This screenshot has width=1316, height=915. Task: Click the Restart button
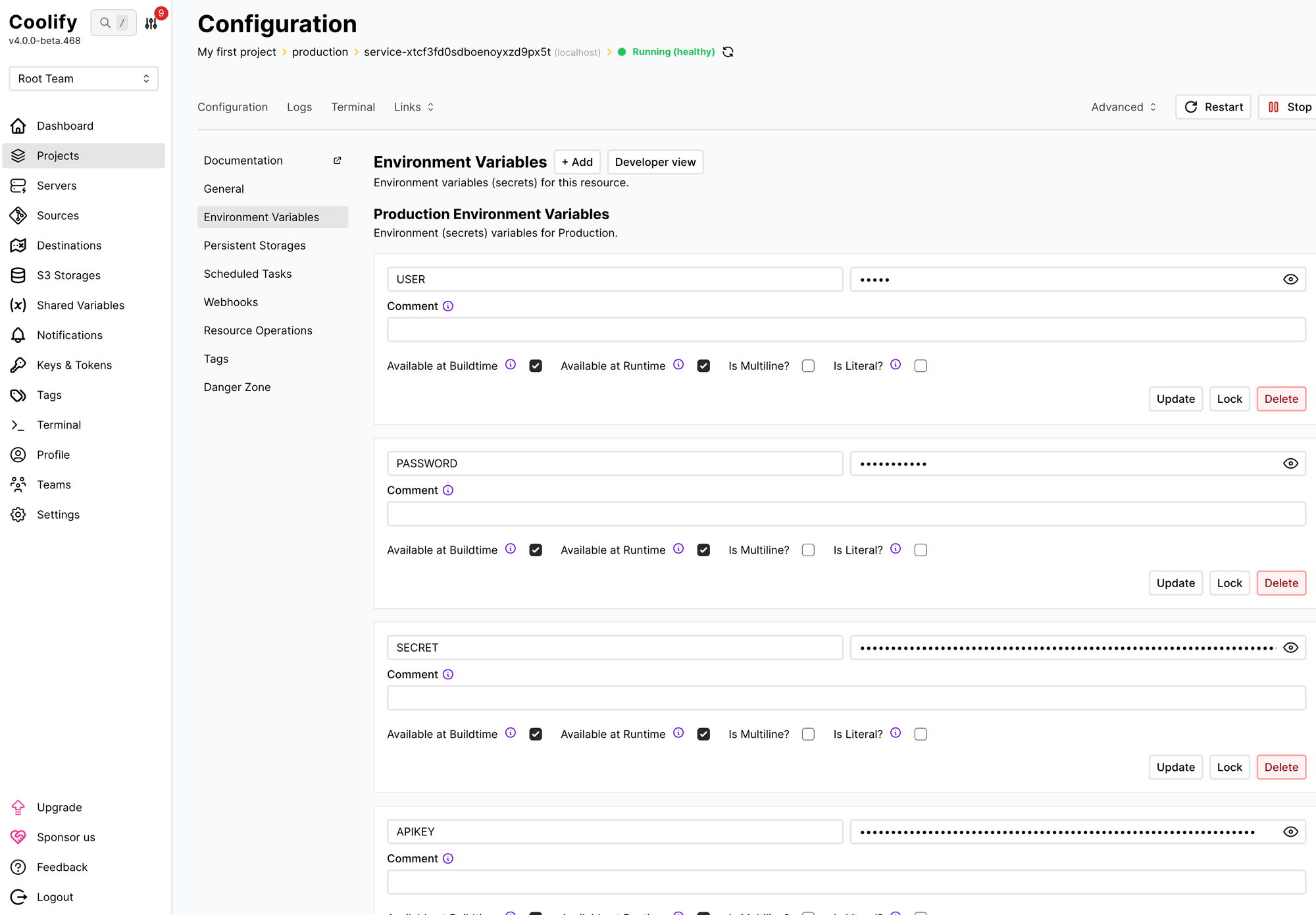[x=1213, y=107]
